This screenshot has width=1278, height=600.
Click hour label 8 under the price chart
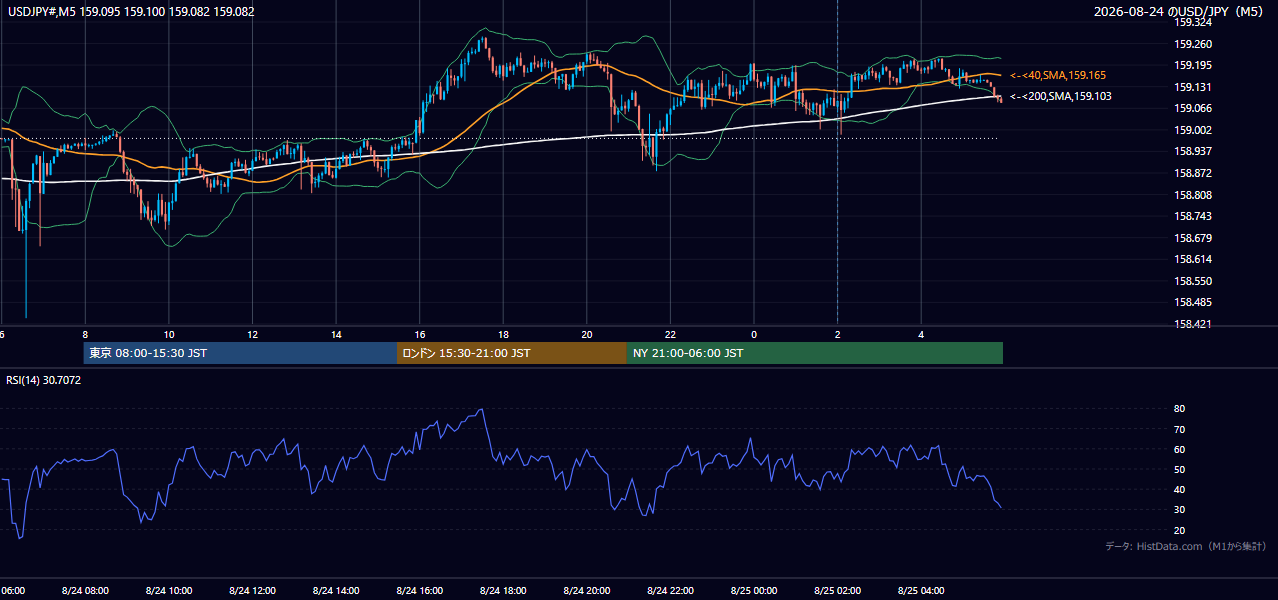pyautogui.click(x=85, y=334)
